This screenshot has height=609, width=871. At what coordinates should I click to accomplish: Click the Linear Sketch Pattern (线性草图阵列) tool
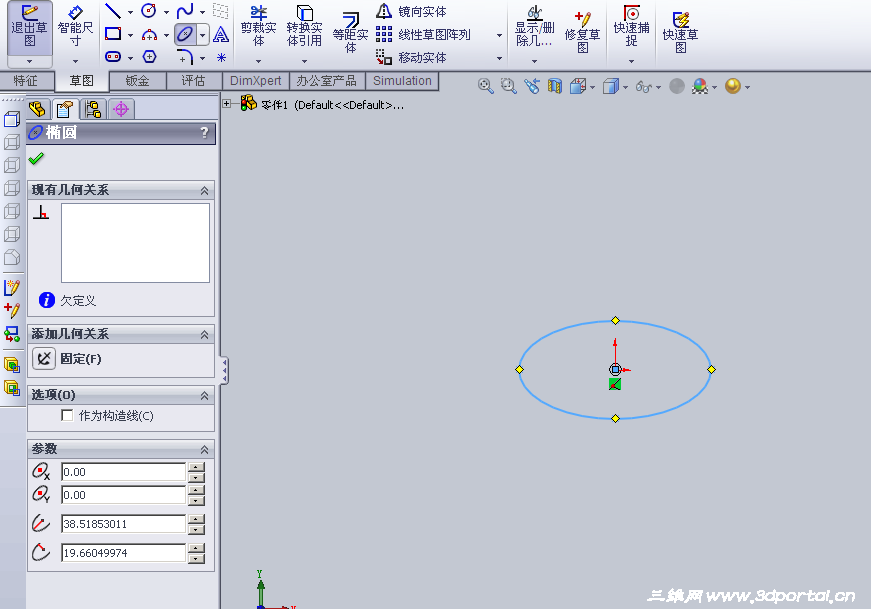click(x=423, y=34)
